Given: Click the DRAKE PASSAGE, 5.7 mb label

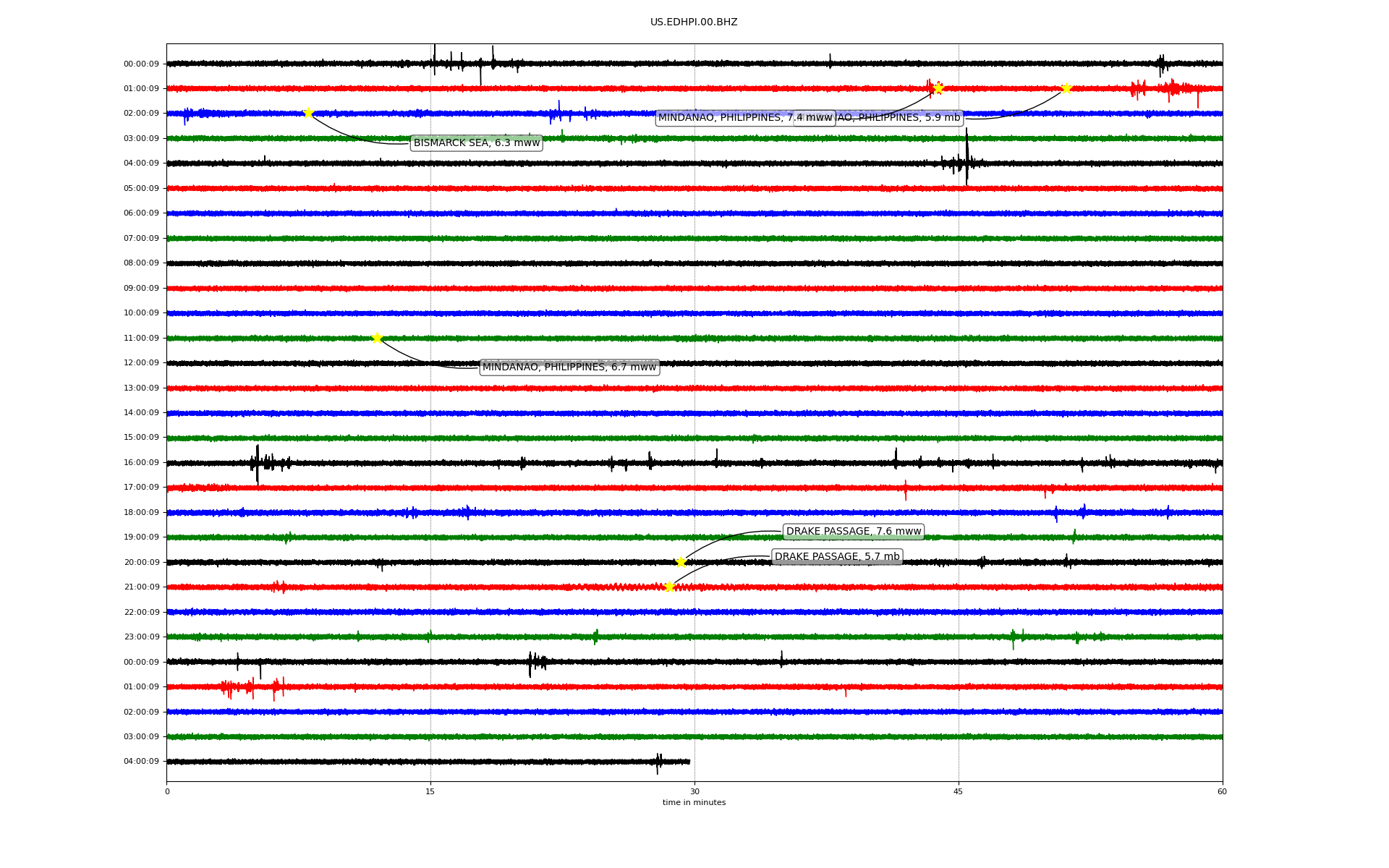Looking at the screenshot, I should (x=837, y=557).
